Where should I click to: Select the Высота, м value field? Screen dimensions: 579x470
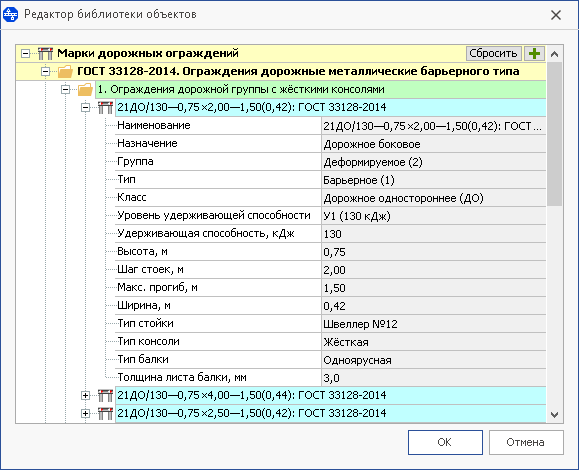pyautogui.click(x=434, y=252)
